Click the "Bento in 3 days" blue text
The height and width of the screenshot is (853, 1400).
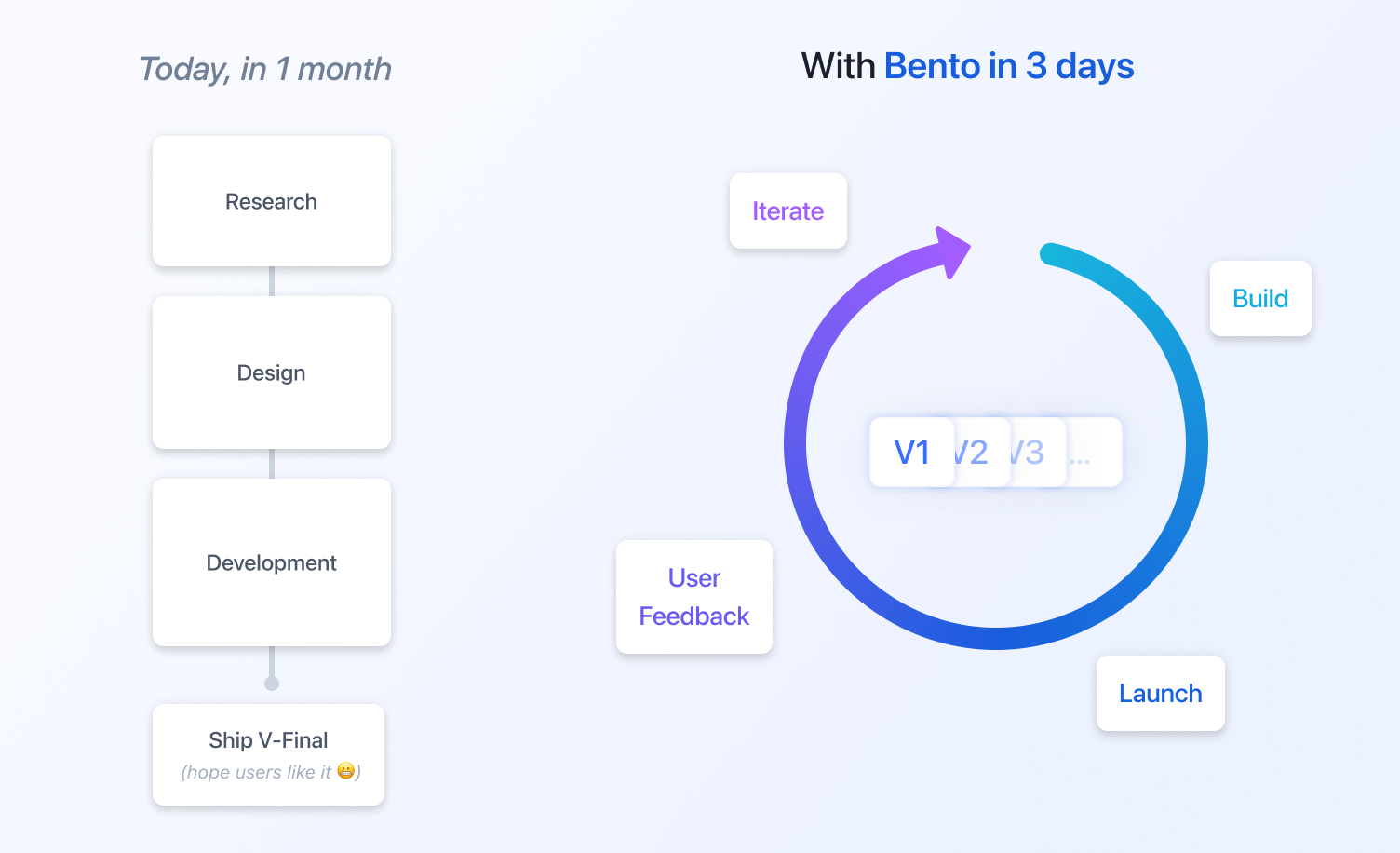click(x=1009, y=67)
